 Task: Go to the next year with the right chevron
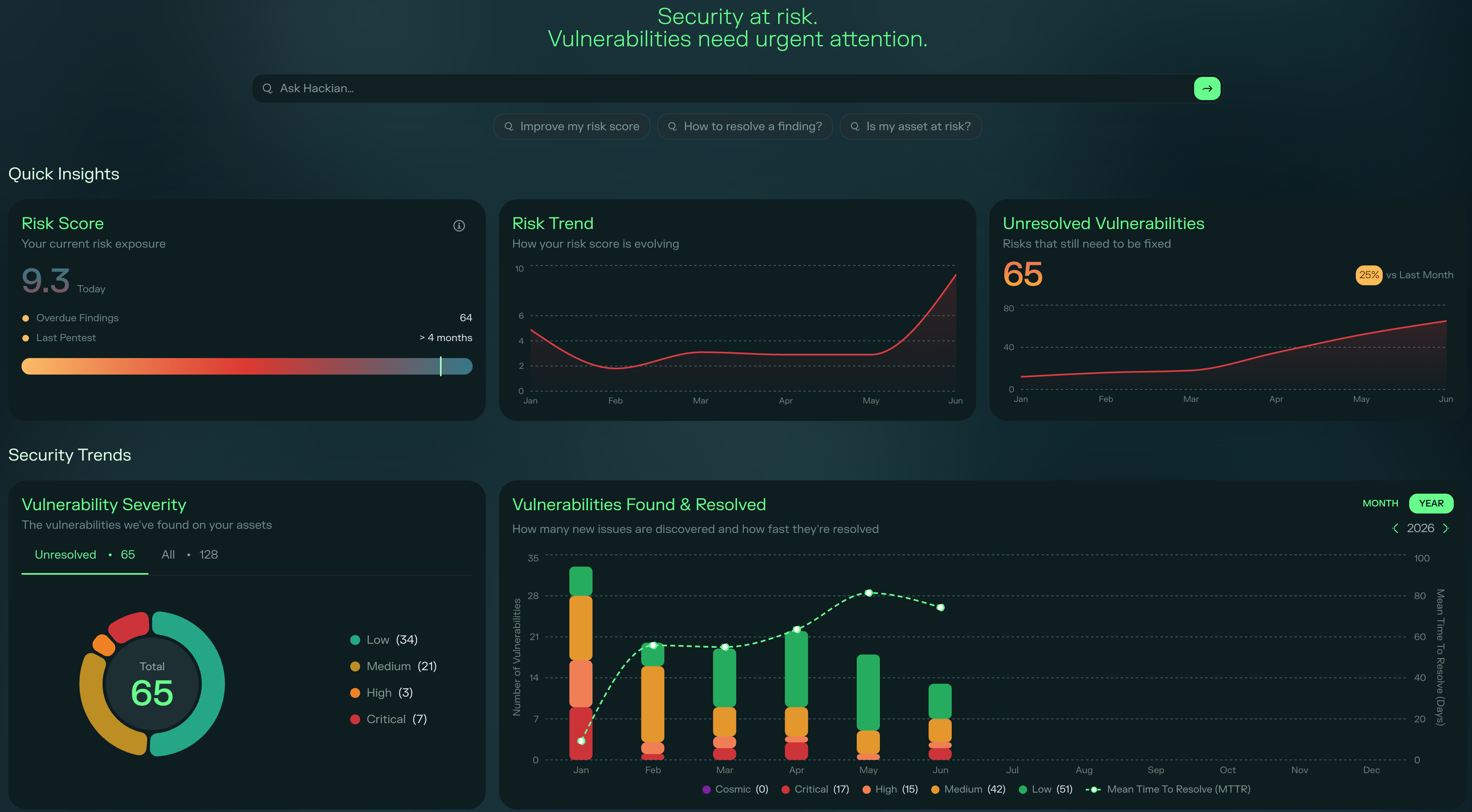pyautogui.click(x=1446, y=528)
